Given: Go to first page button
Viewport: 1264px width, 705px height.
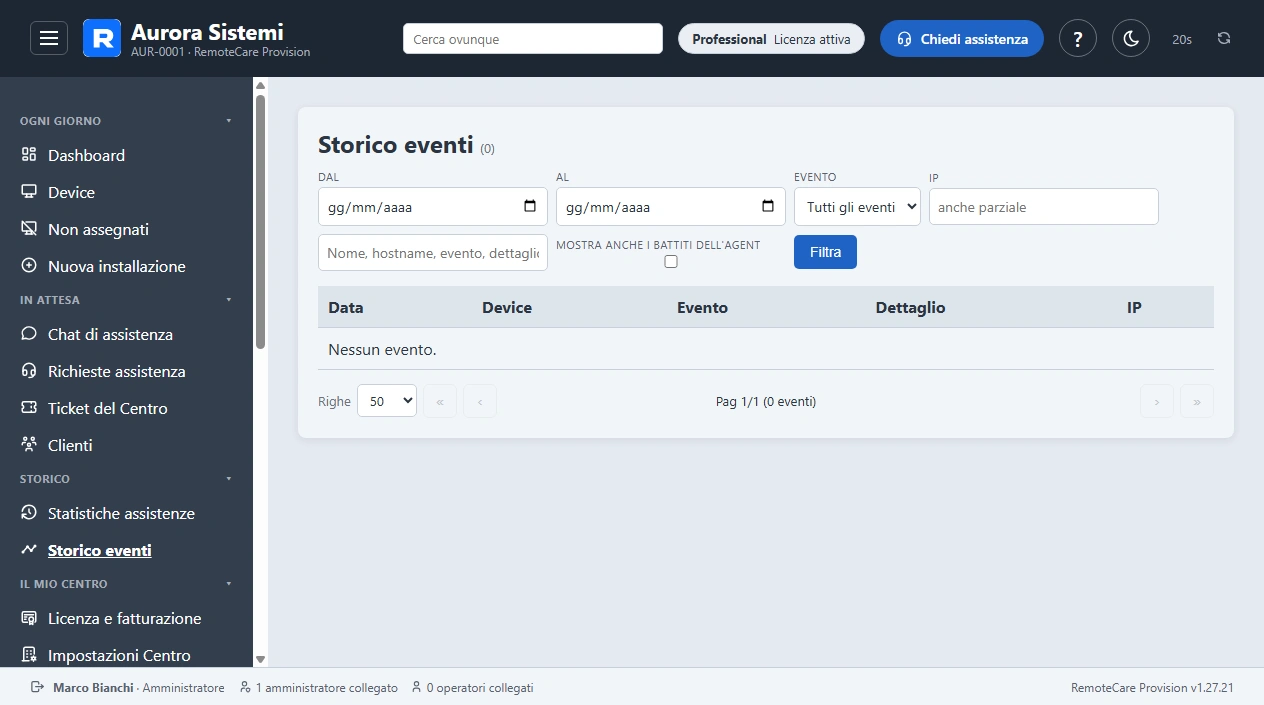Looking at the screenshot, I should tap(440, 401).
